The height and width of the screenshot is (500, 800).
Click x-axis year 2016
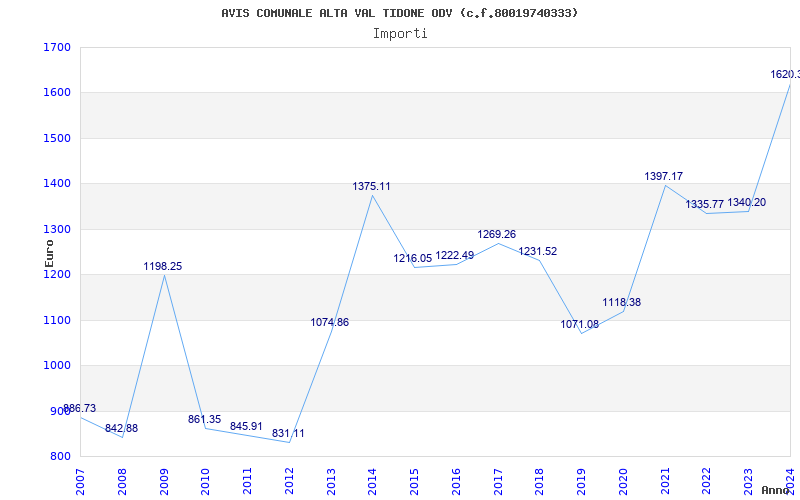pos(456,482)
